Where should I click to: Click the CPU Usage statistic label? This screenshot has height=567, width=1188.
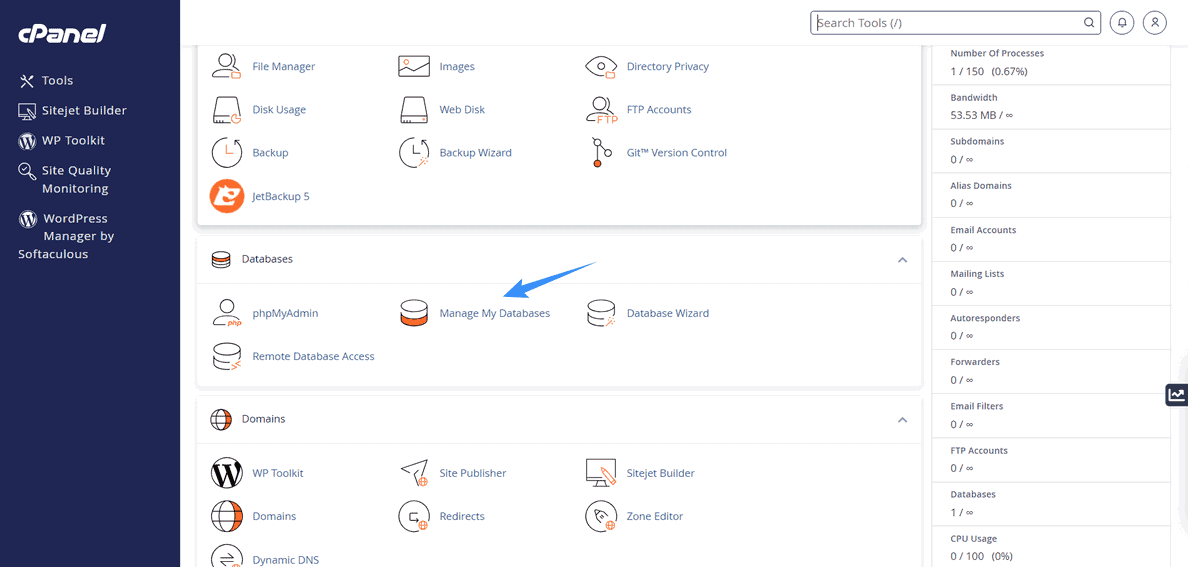point(974,539)
